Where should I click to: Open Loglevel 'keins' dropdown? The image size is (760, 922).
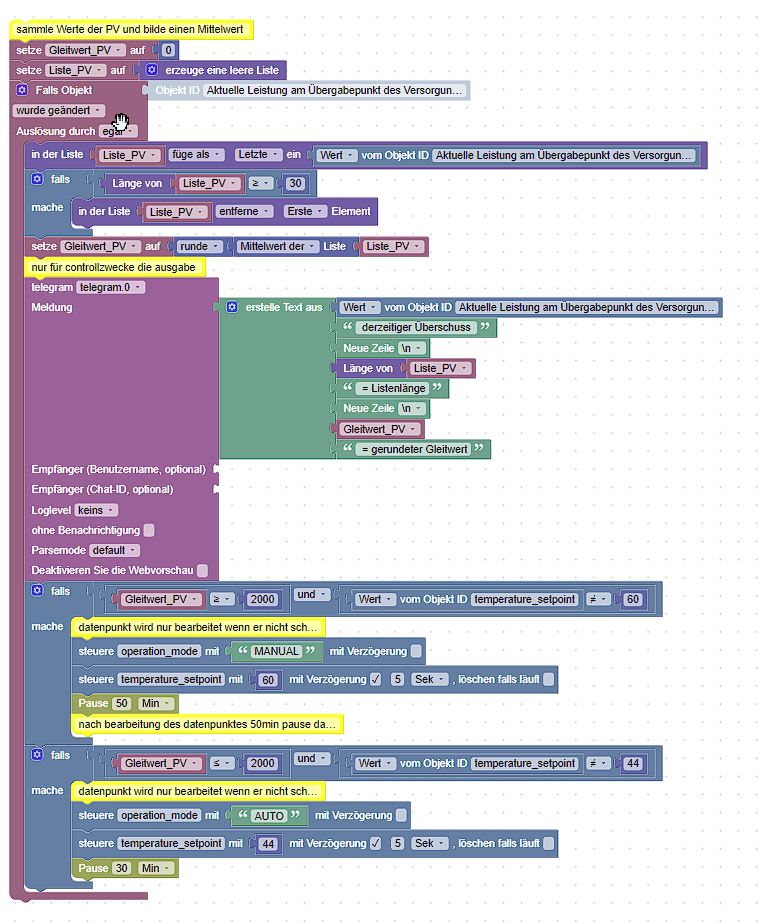[x=96, y=510]
